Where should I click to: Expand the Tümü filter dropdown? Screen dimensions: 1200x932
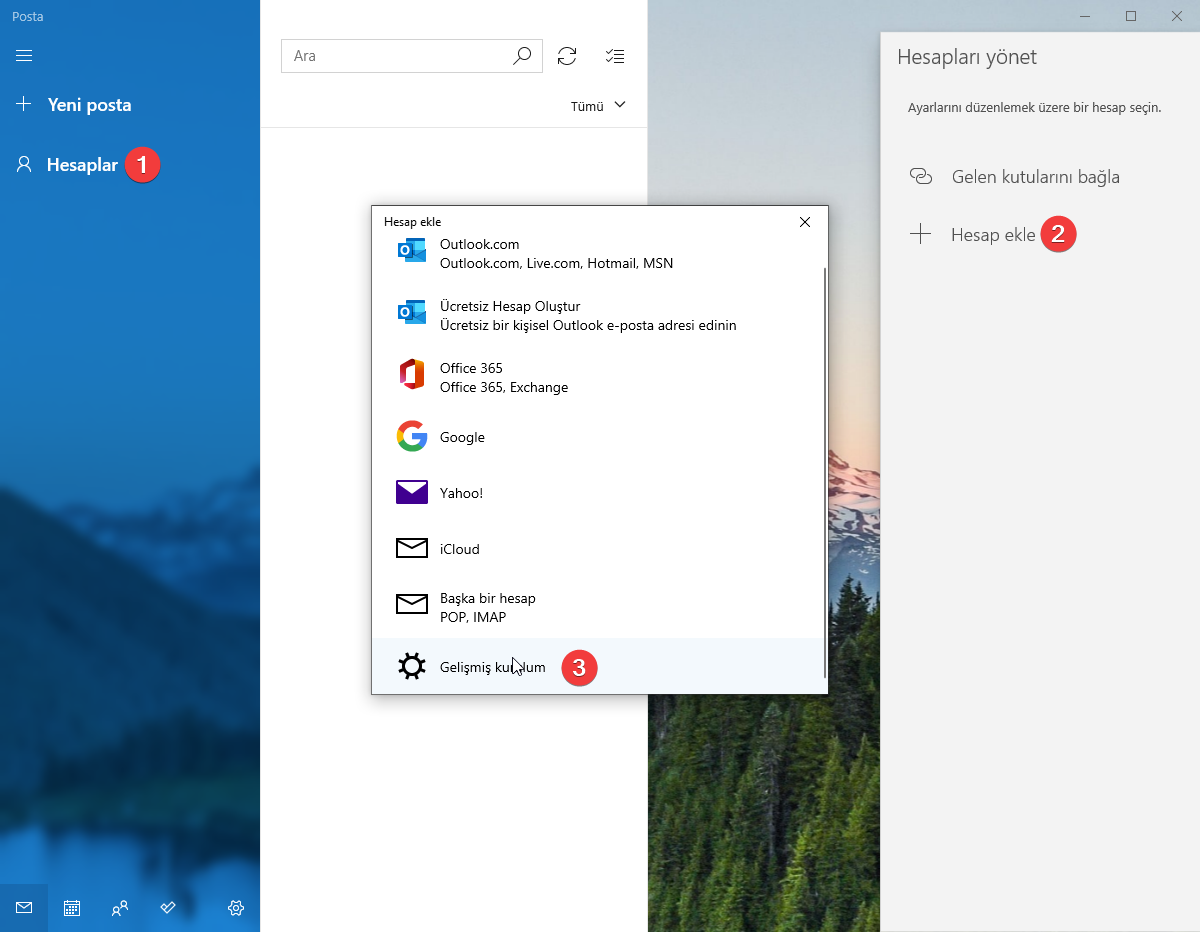[x=598, y=106]
